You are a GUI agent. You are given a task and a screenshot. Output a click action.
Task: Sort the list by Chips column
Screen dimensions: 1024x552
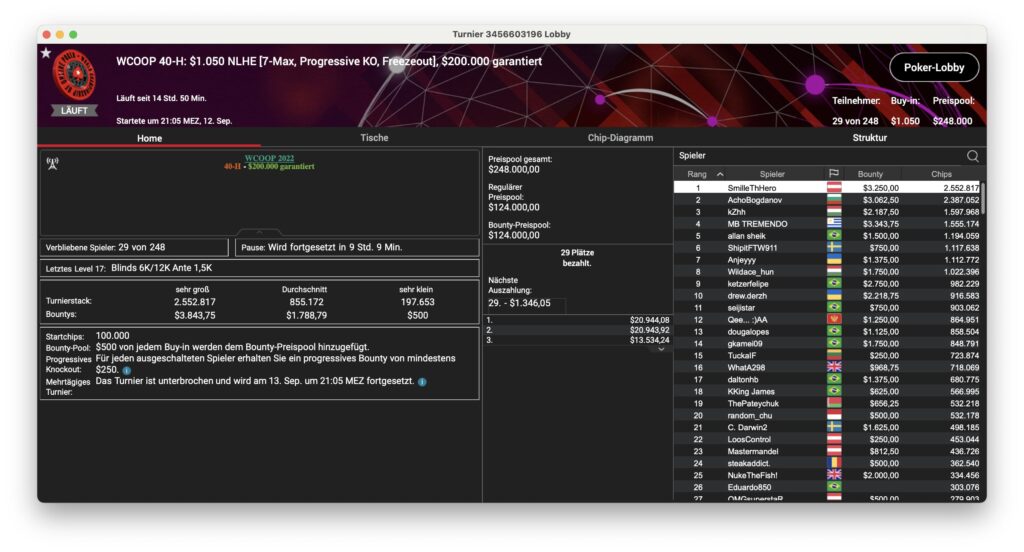click(x=941, y=174)
